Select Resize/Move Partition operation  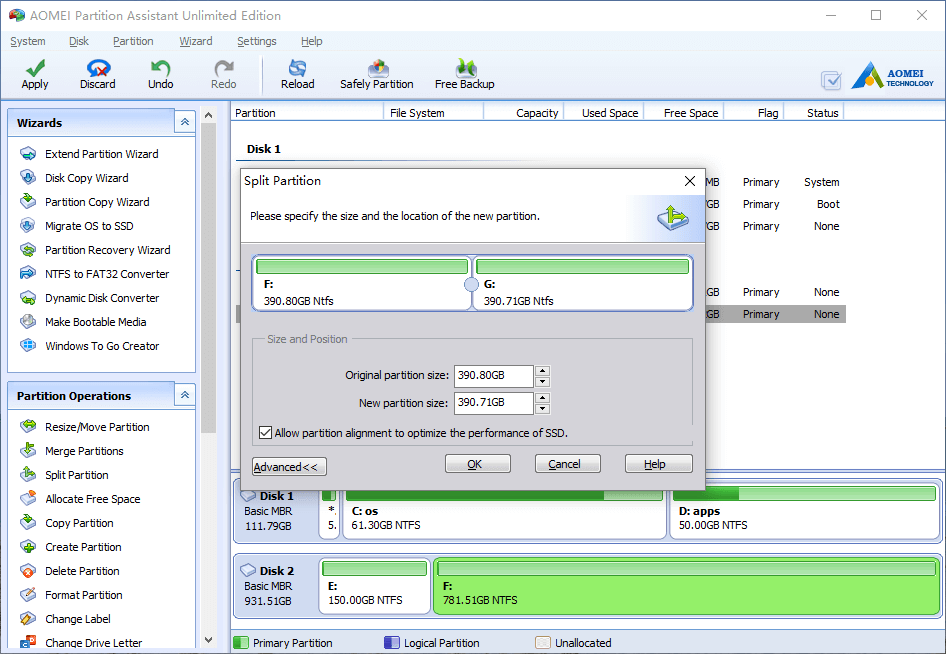(x=97, y=427)
